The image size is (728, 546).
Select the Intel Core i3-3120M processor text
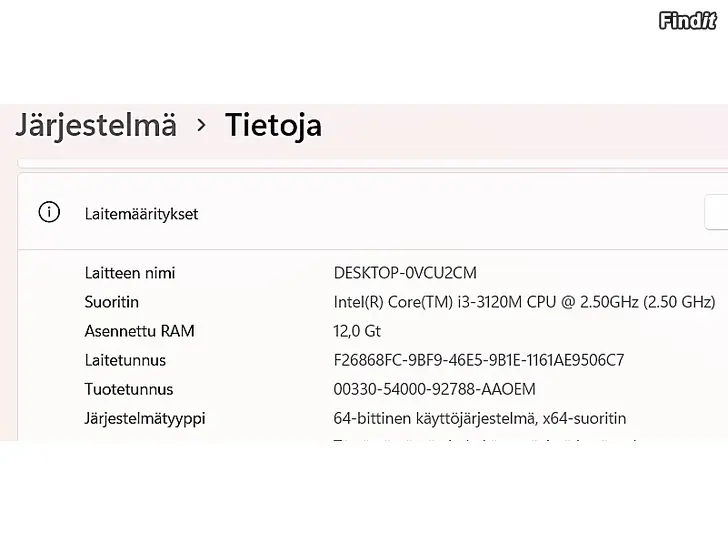[524, 302]
